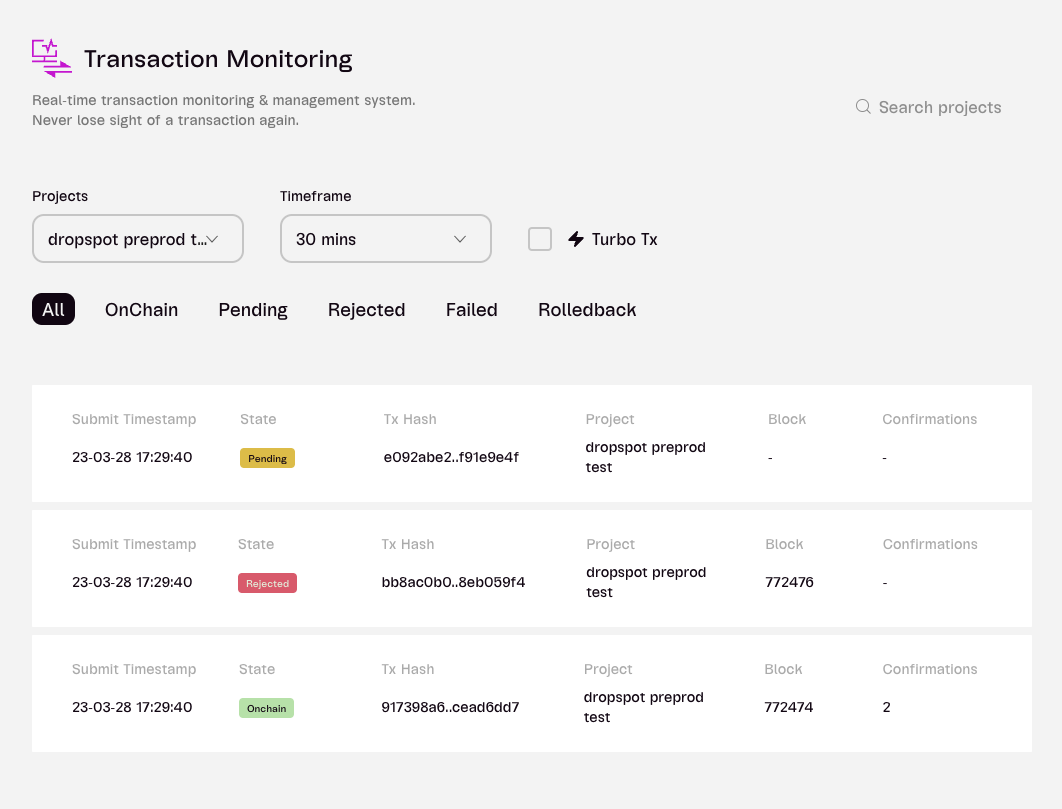Switch to the Rolledback tab
This screenshot has width=1062, height=809.
click(x=587, y=310)
